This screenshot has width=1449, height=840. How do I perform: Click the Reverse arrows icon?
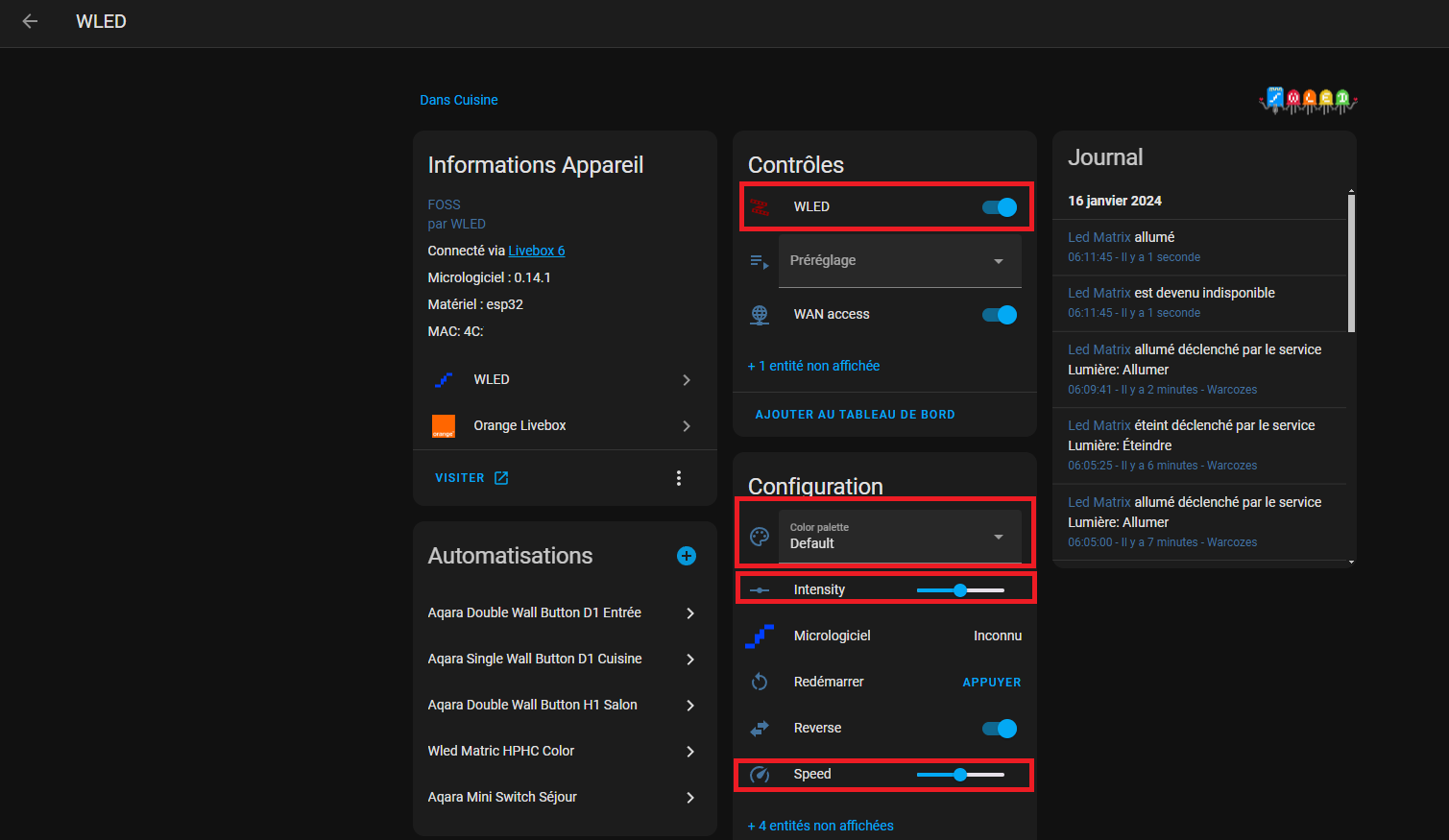click(760, 728)
